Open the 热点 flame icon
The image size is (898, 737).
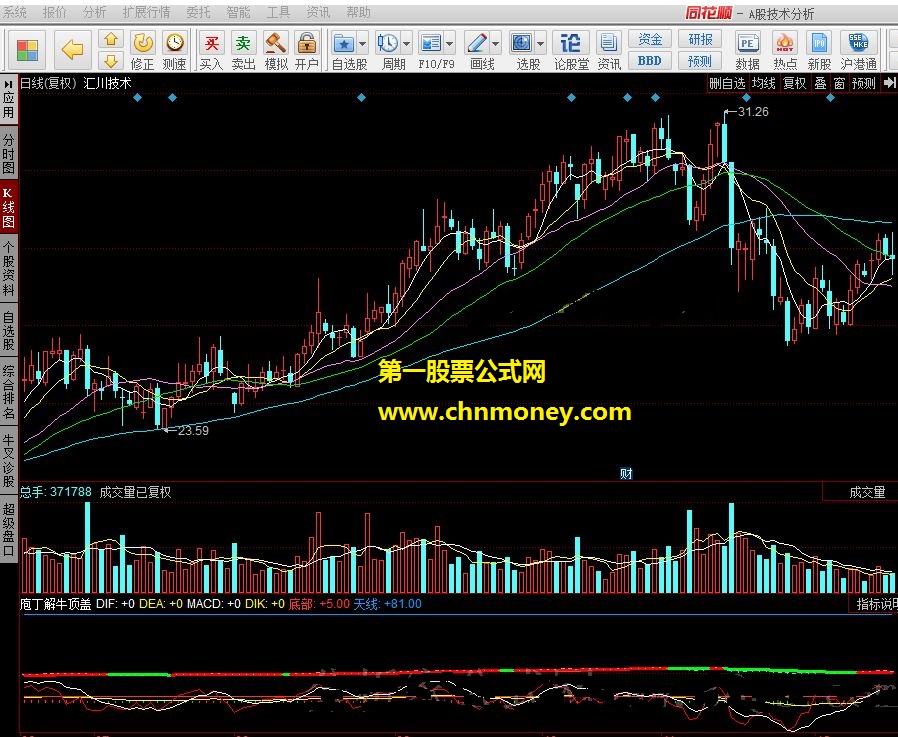point(785,44)
